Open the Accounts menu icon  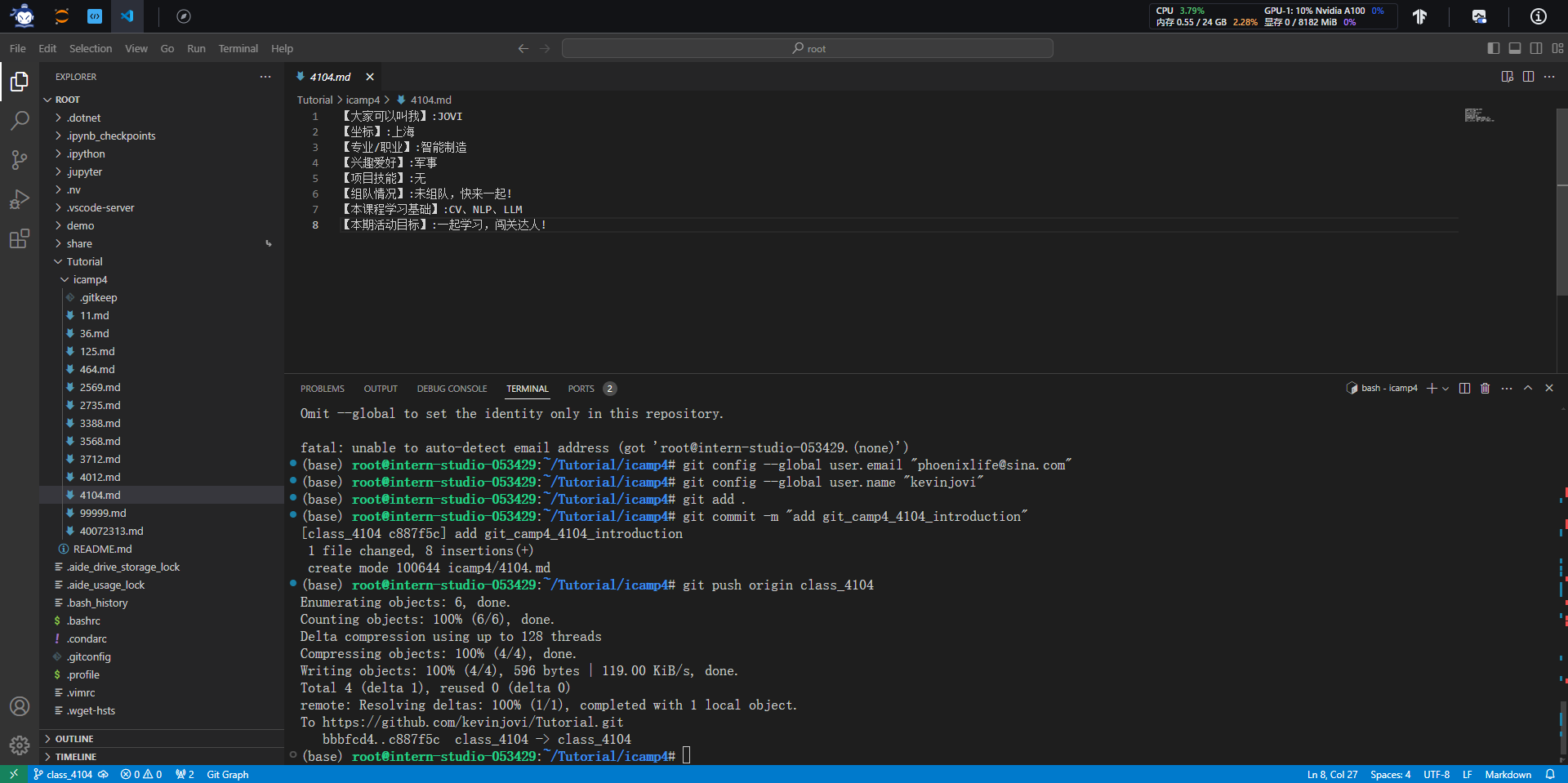click(x=20, y=706)
